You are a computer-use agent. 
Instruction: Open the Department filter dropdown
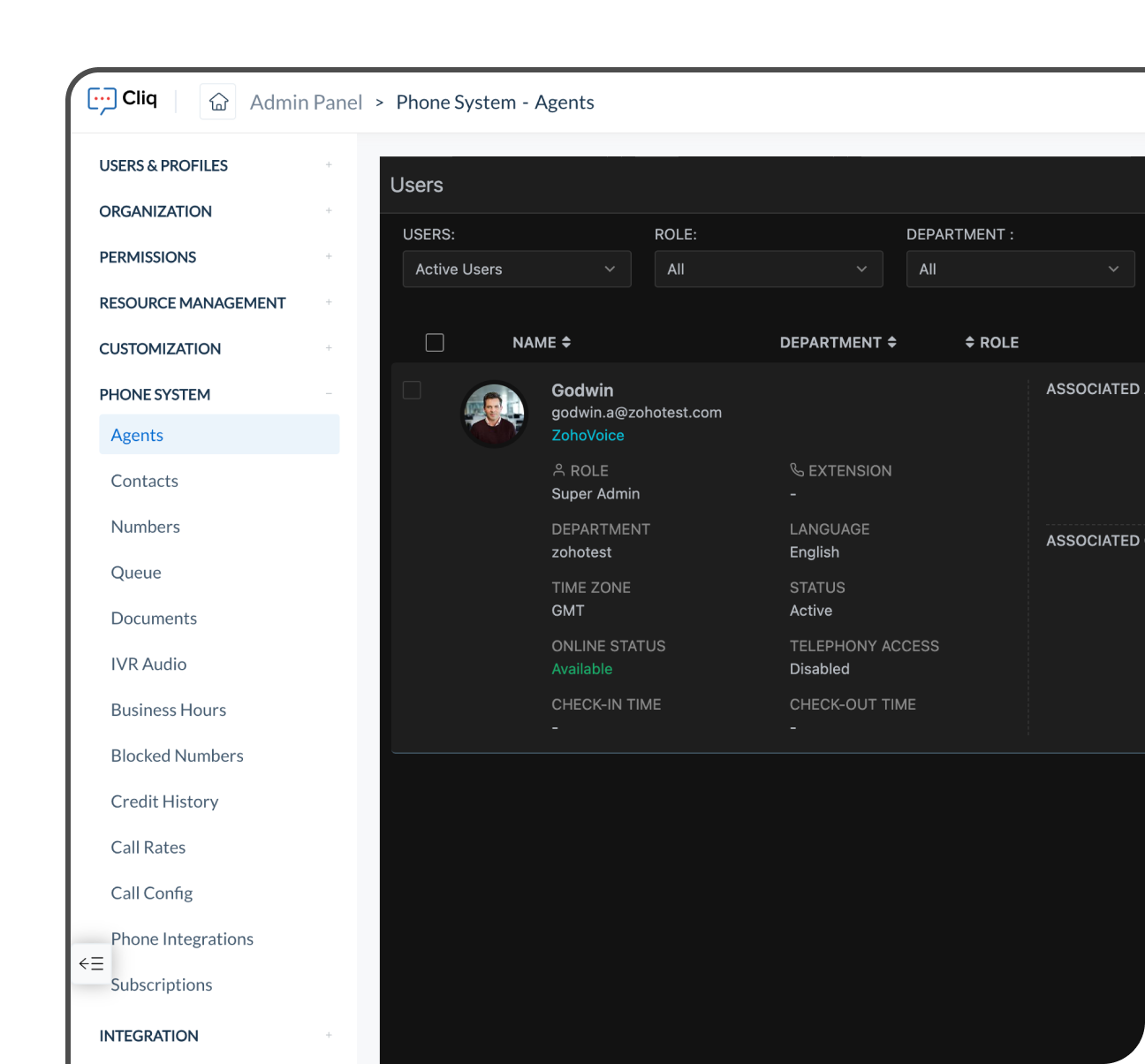click(1020, 269)
